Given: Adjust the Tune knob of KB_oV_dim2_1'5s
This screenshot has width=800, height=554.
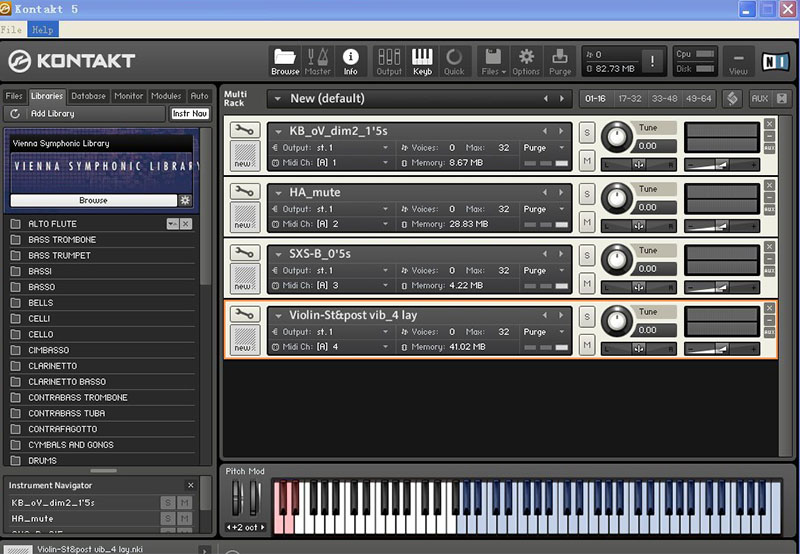Looking at the screenshot, I should [x=617, y=136].
